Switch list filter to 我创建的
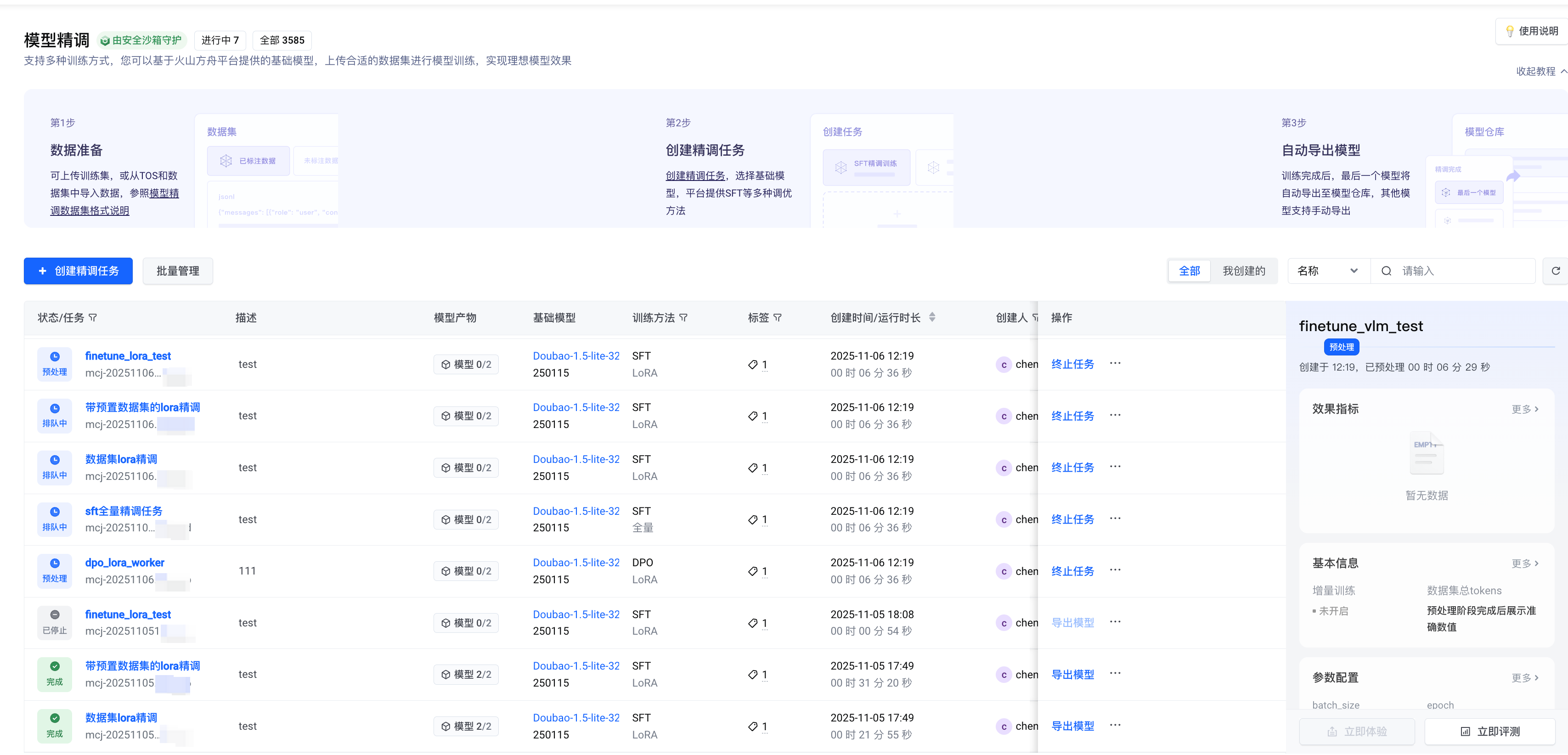This screenshot has width=1568, height=755. 1244,271
